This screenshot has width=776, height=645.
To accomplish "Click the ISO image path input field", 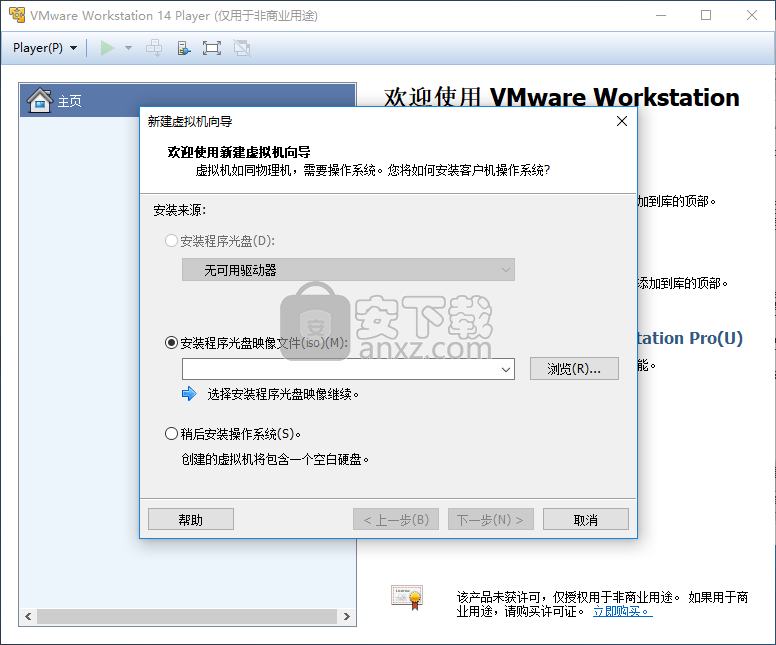I will 340,369.
